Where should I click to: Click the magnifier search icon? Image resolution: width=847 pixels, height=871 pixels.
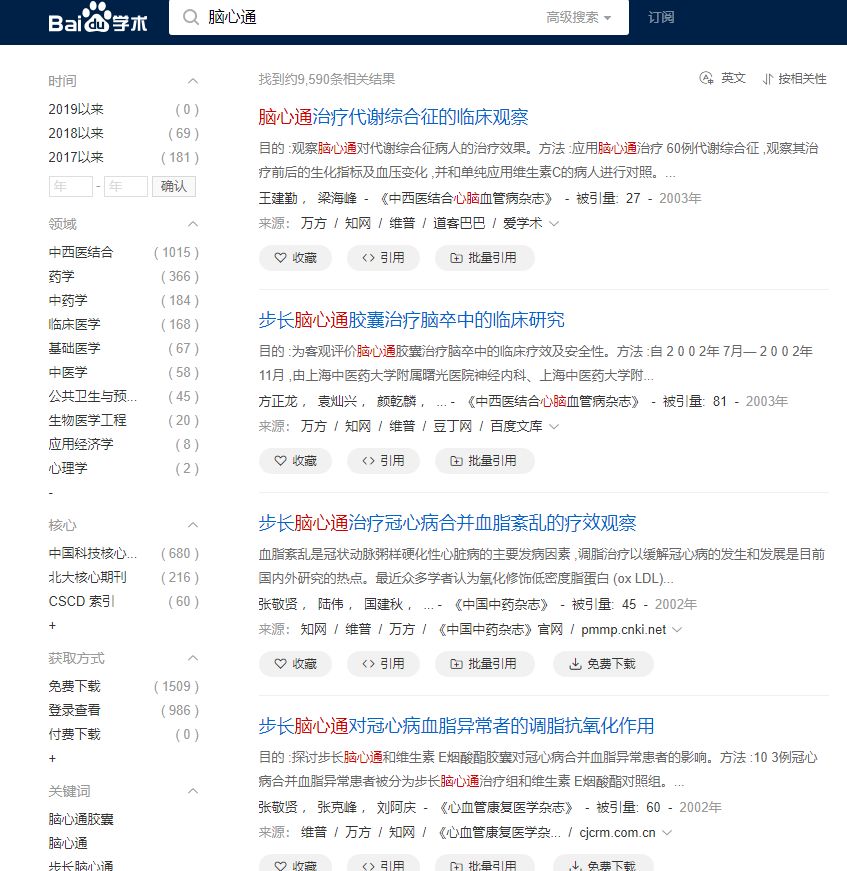(x=191, y=17)
